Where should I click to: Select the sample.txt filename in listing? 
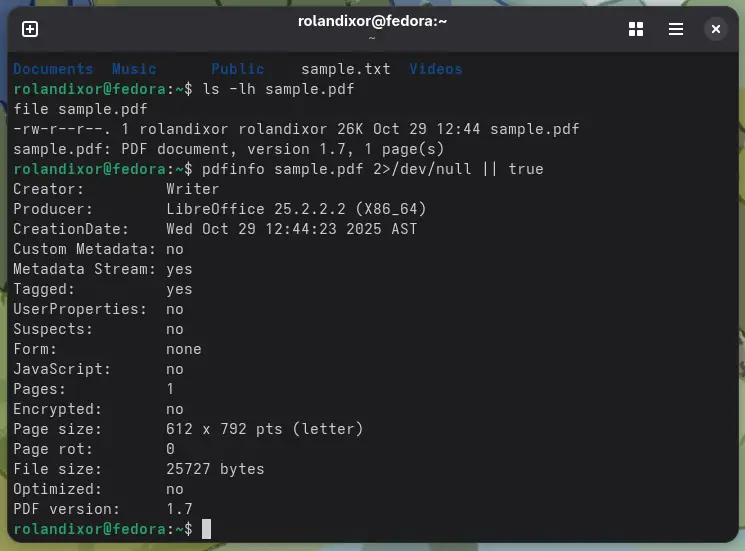(x=345, y=69)
